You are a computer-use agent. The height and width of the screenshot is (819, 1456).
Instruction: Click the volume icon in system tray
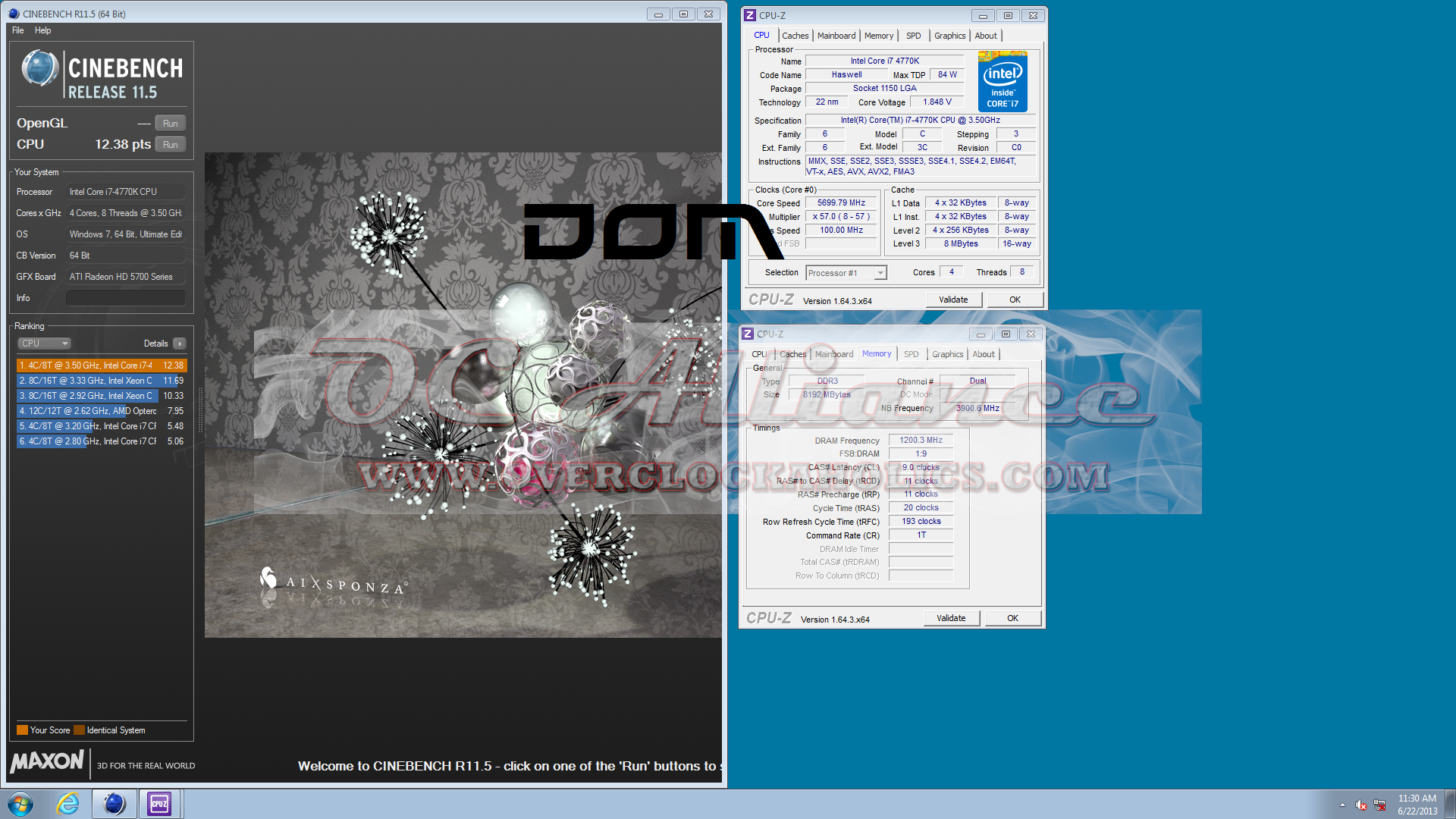pyautogui.click(x=1360, y=805)
